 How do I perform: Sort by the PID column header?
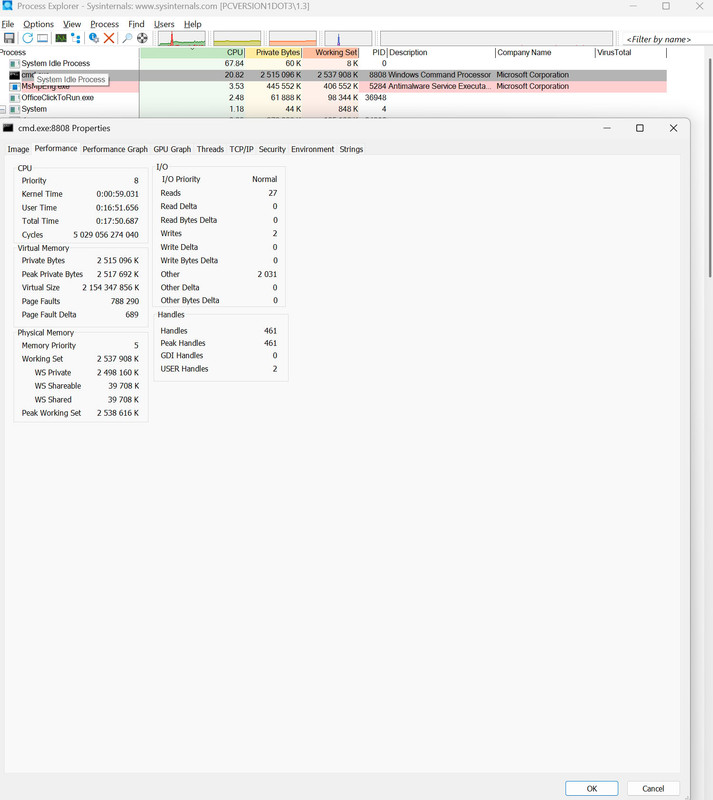(x=374, y=53)
